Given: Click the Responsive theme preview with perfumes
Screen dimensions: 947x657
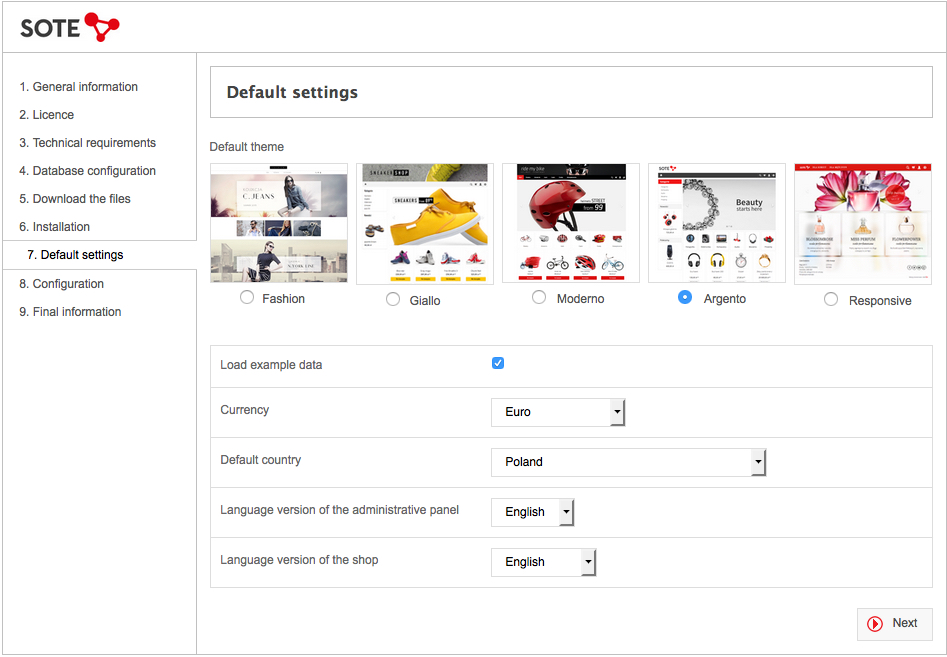Looking at the screenshot, I should click(862, 224).
